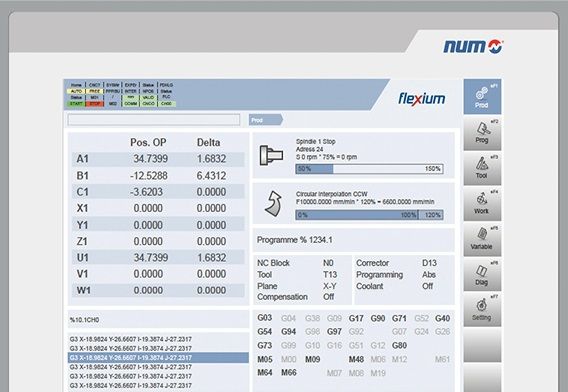Click the Abs programming value

[429, 275]
